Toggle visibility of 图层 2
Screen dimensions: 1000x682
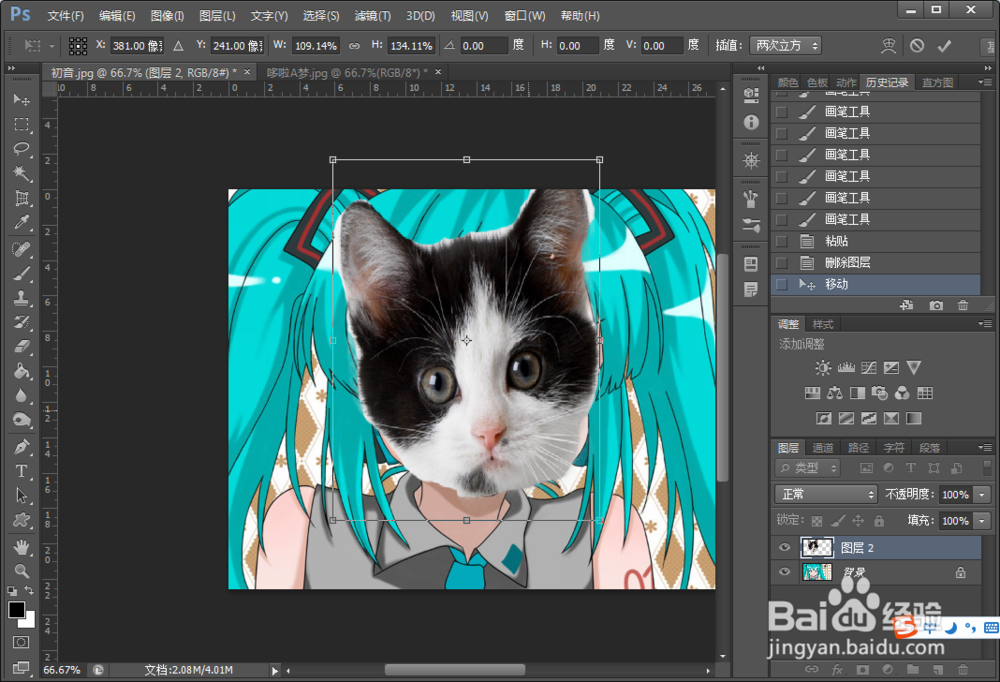(x=784, y=547)
